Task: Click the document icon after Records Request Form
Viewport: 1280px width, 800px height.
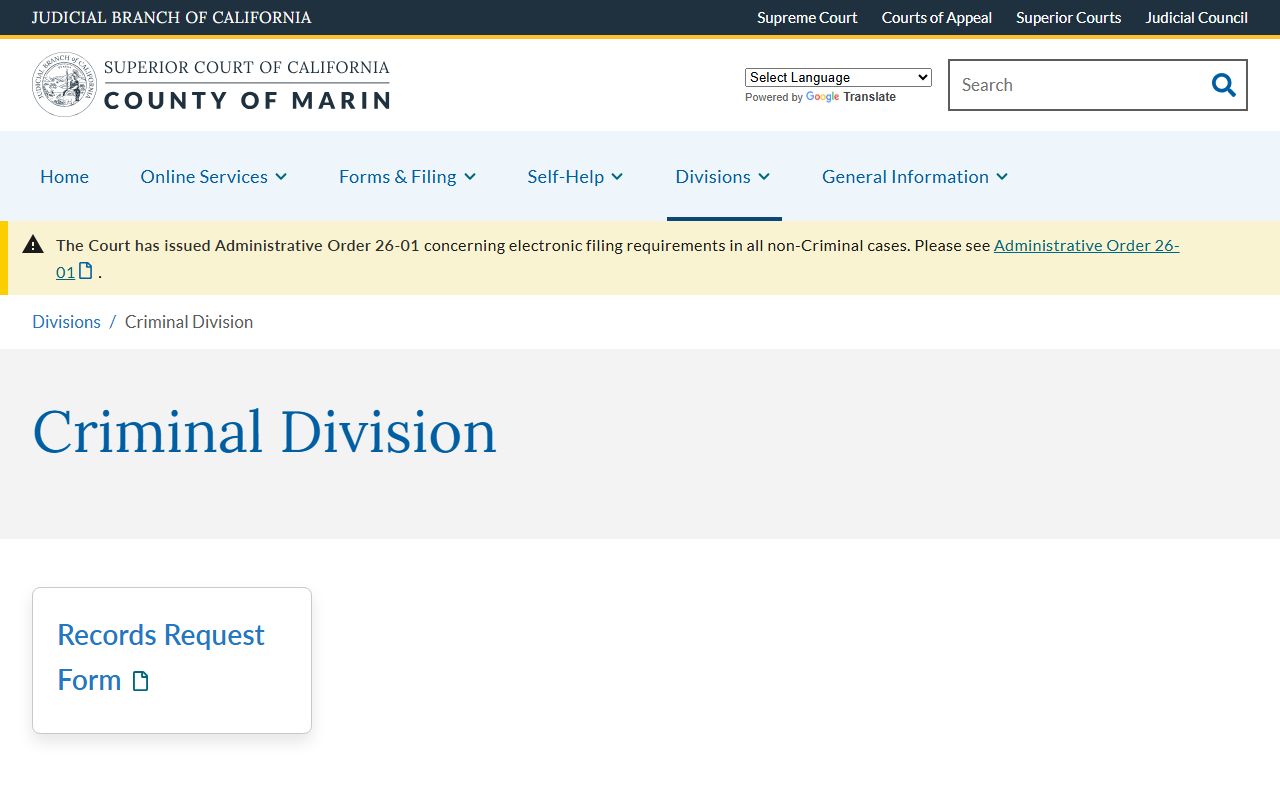Action: click(x=141, y=681)
